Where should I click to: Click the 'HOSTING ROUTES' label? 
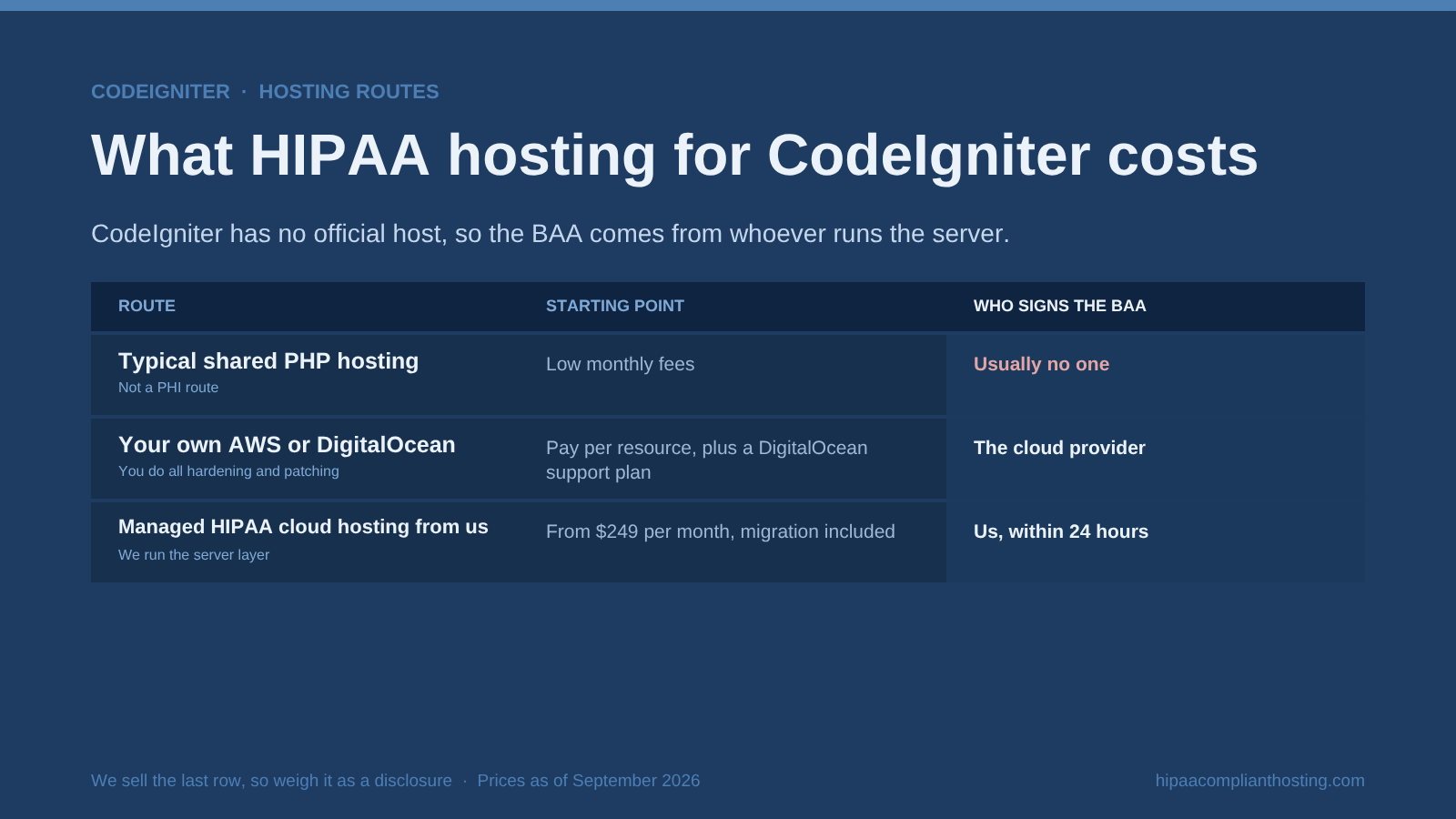[349, 92]
